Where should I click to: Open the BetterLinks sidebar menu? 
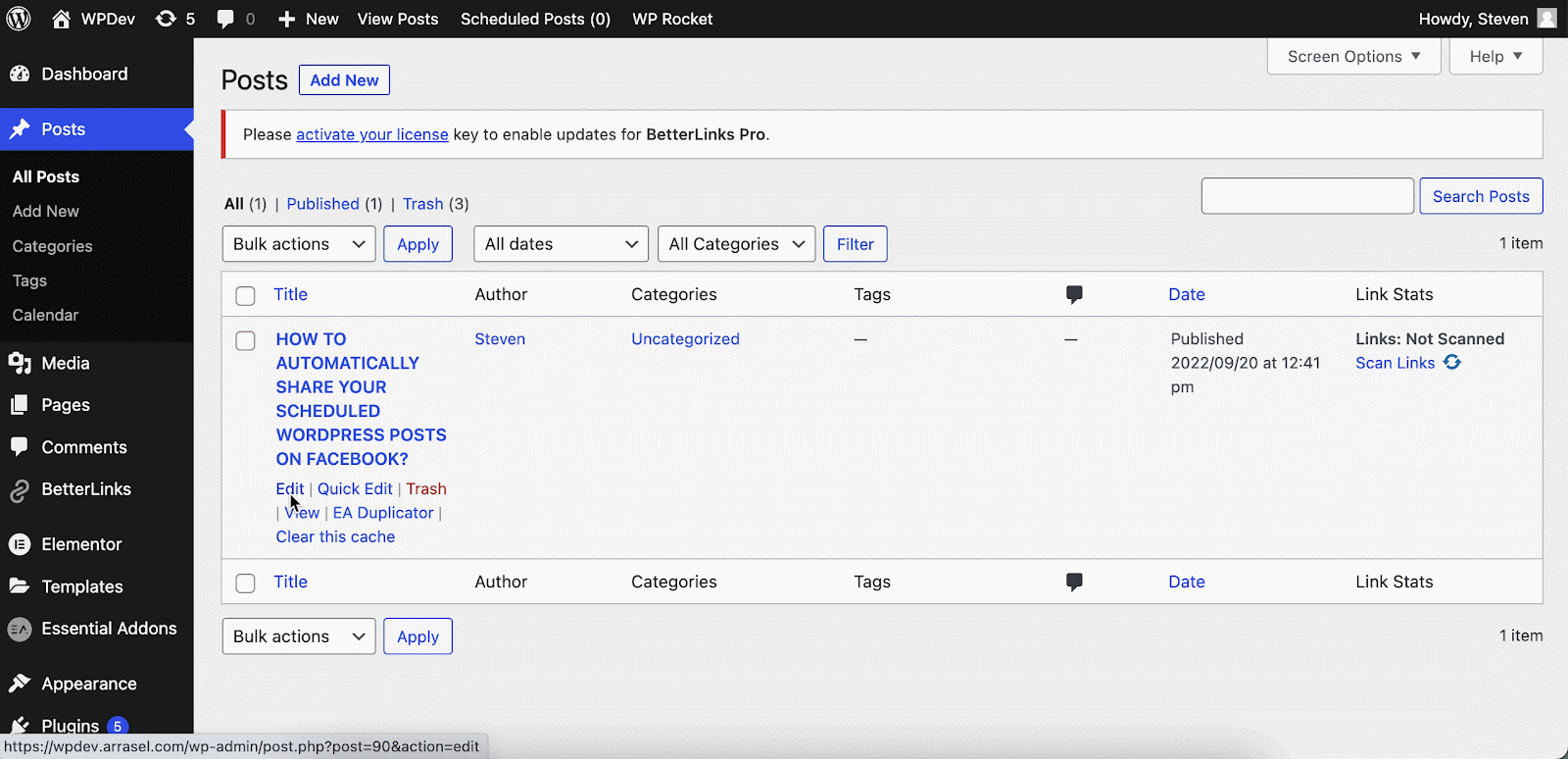85,489
